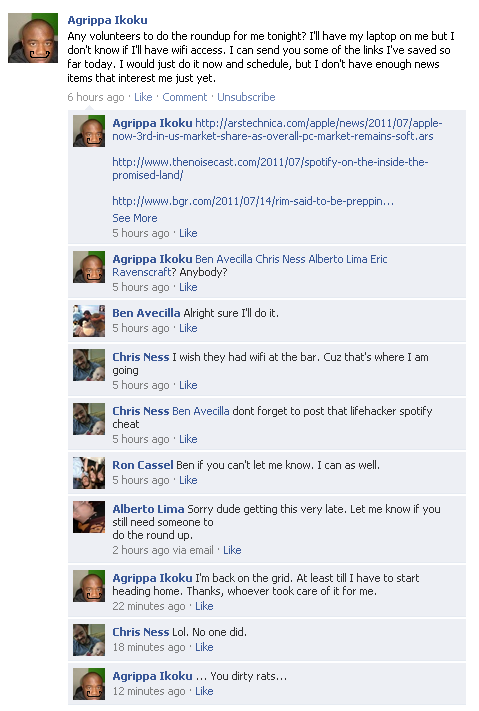This screenshot has height=711, width=479.
Task: Open Chris Ness avatar on wifi bar comment
Action: 89,365
